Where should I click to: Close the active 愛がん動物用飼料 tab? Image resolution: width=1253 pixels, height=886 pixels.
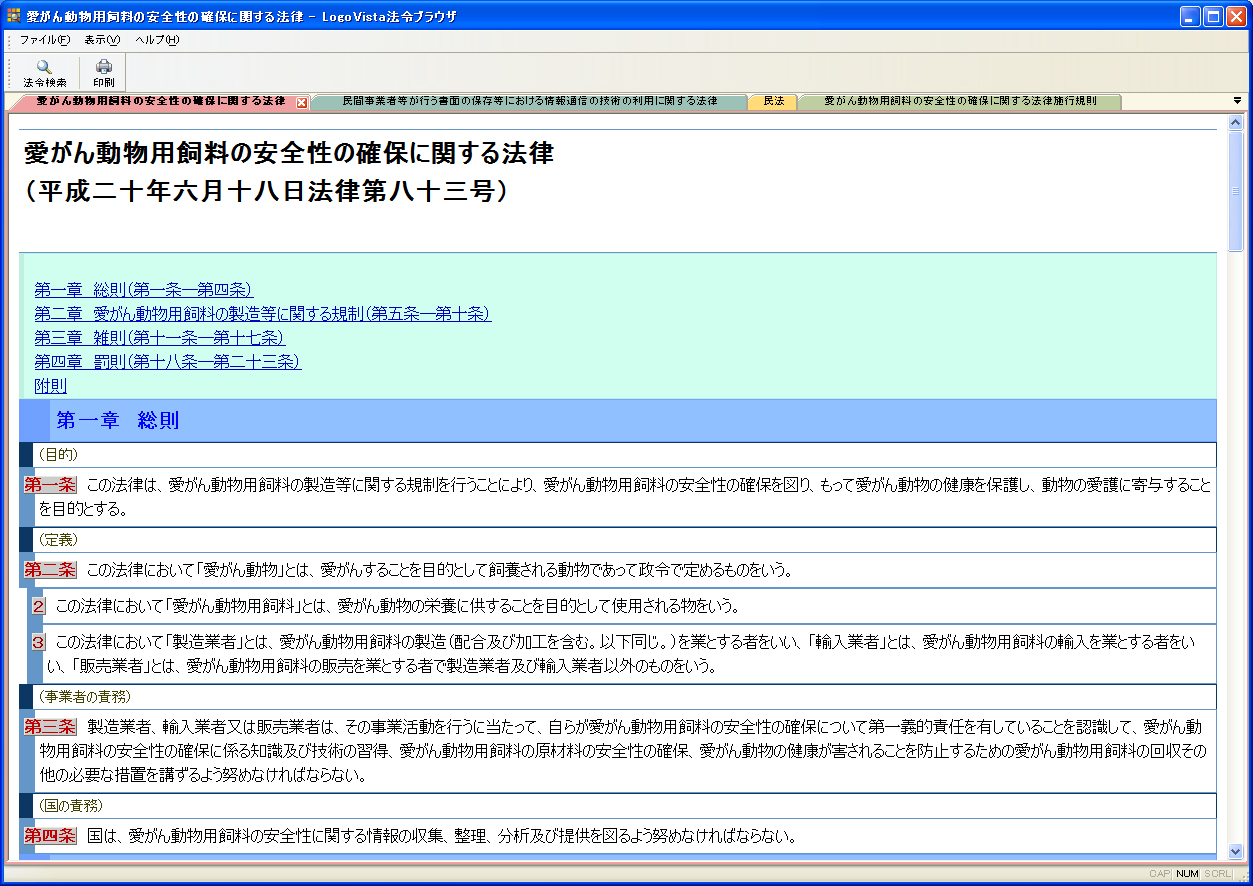tap(302, 102)
